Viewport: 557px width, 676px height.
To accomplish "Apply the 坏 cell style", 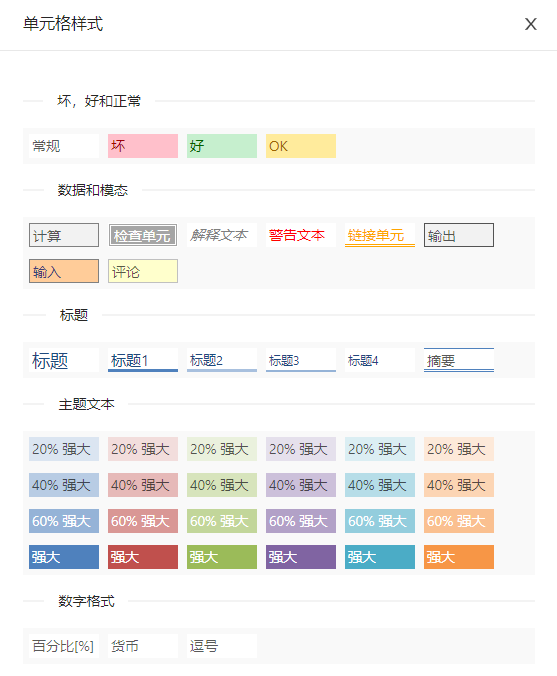I will (143, 146).
